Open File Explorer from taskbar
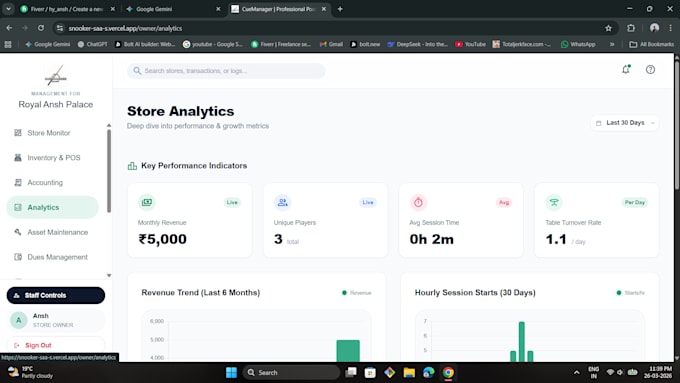Screen dimensions: 680x383 click(x=409, y=373)
